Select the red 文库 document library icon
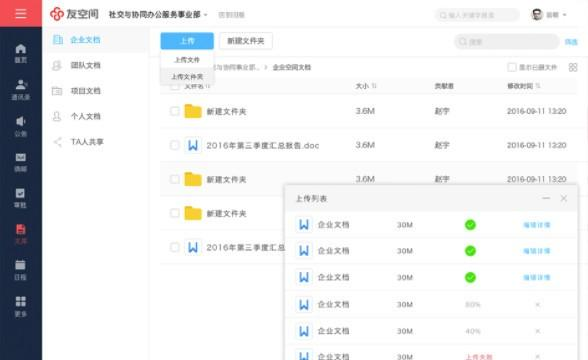 tap(21, 229)
